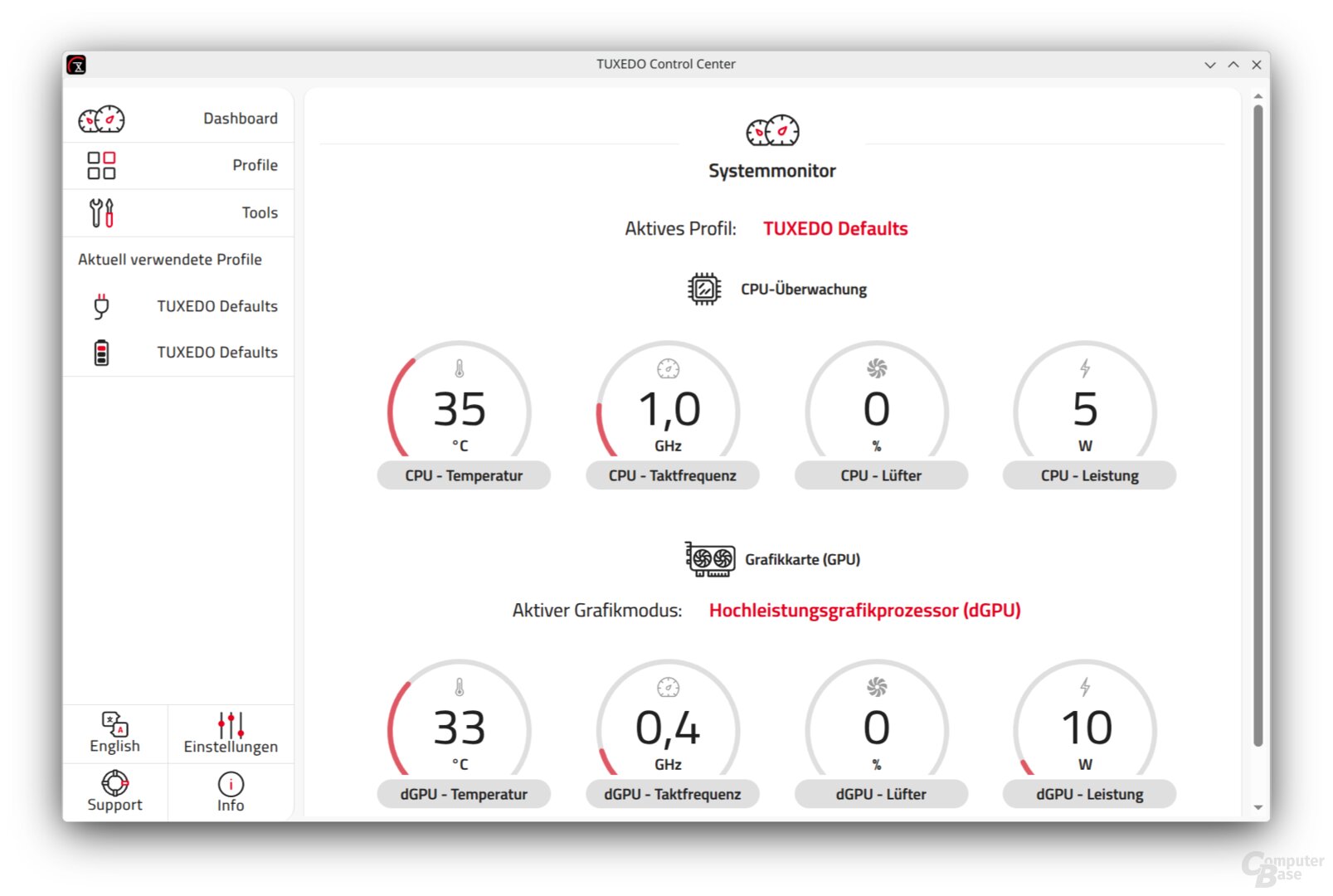Click thermometer icon in CPU temperature gauge
Viewport: 1333px width, 896px height.
click(460, 368)
